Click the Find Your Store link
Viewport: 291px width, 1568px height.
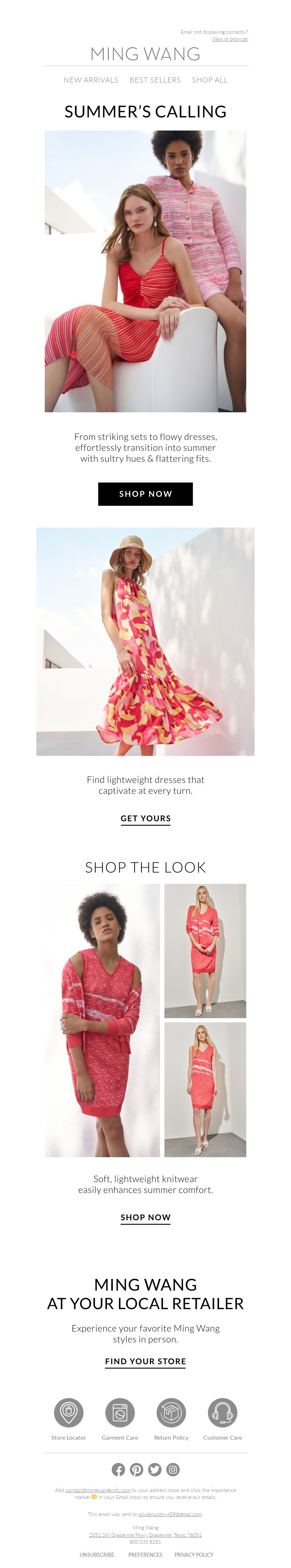coord(145,1361)
